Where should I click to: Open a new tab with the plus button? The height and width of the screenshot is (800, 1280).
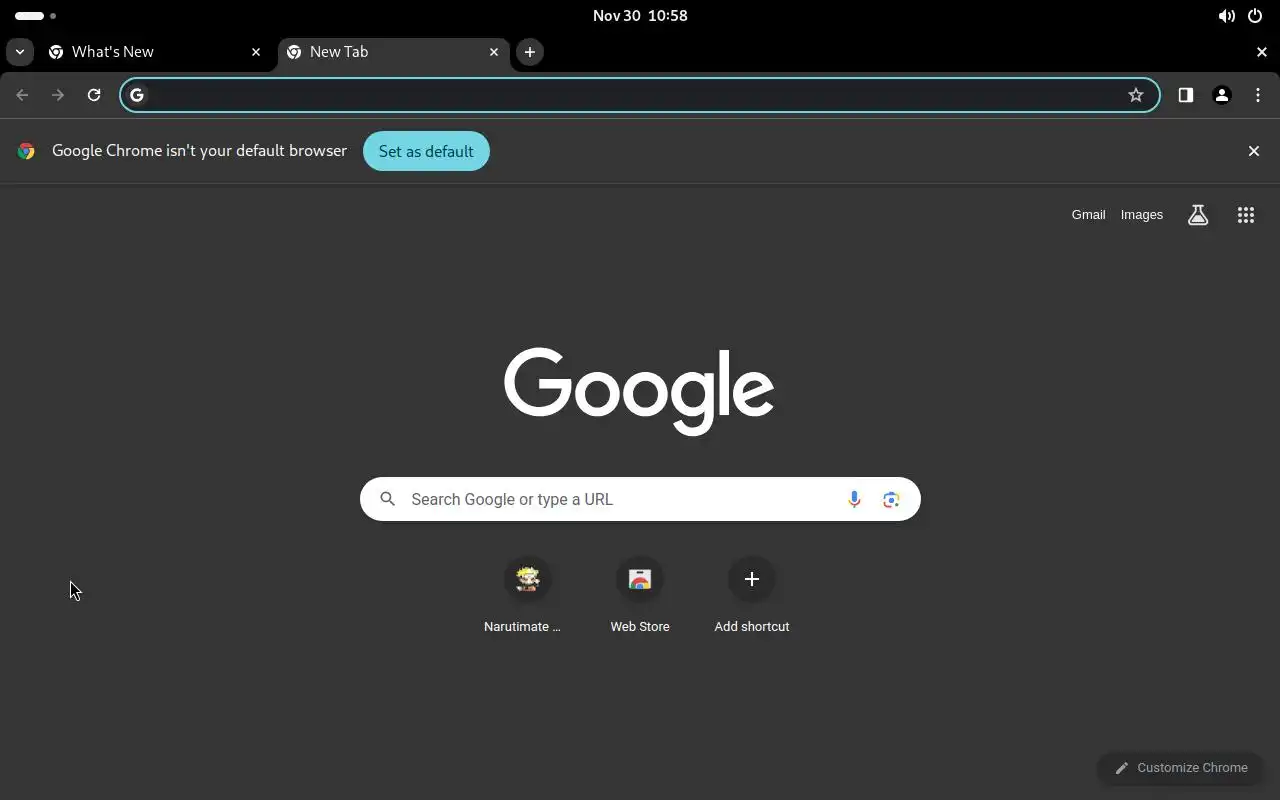click(x=530, y=52)
